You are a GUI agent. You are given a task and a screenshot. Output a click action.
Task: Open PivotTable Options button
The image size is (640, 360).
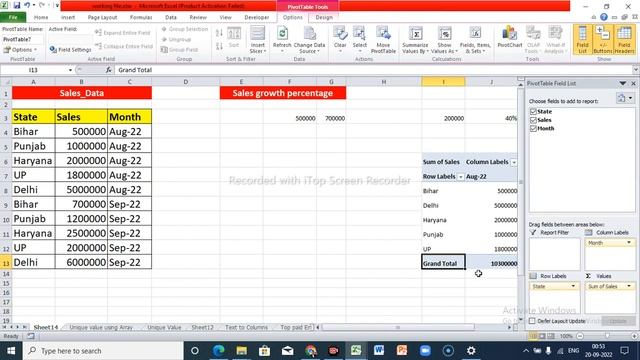20,49
